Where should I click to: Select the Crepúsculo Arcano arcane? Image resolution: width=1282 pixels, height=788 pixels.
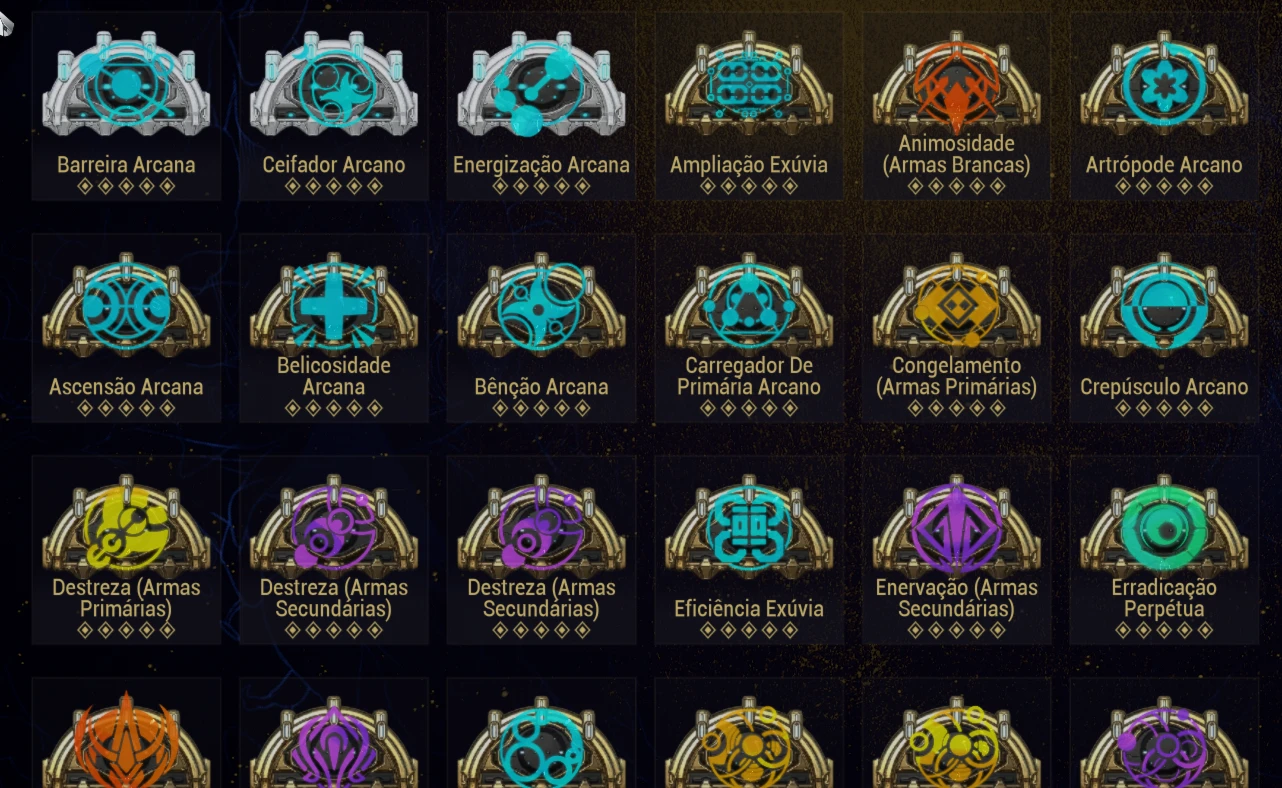coord(1164,328)
